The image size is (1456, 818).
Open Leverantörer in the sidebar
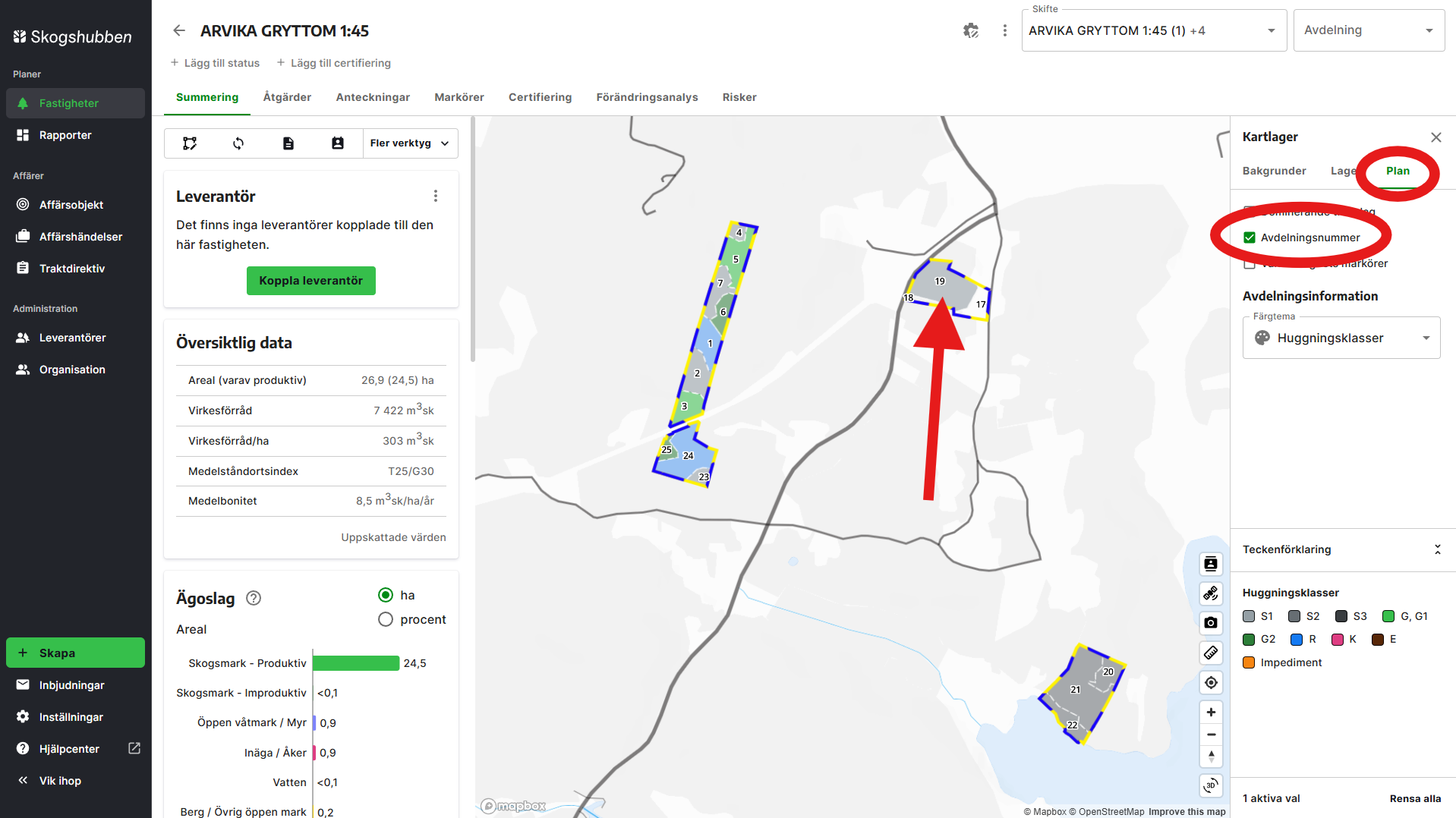pyautogui.click(x=75, y=338)
